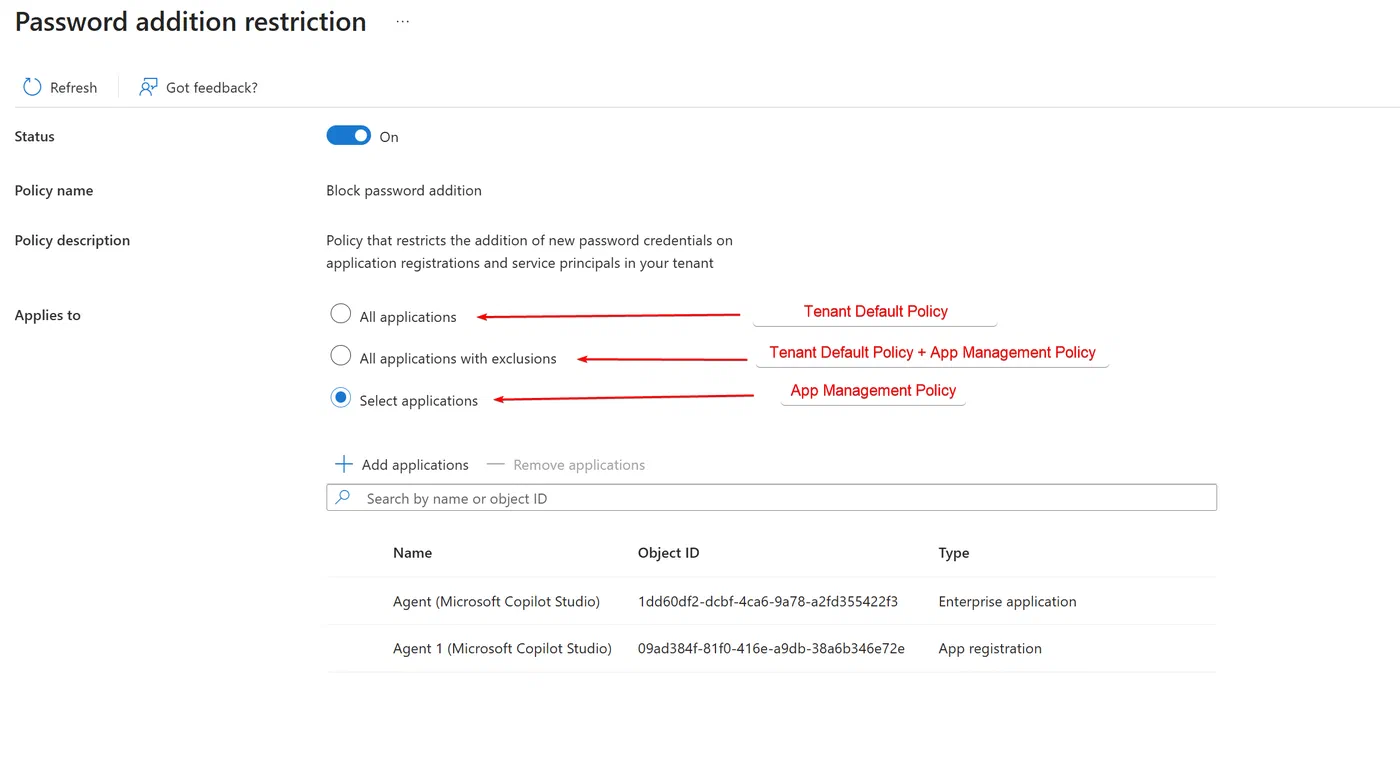Select the Select applications radio button
1400x784 pixels.
341,398
